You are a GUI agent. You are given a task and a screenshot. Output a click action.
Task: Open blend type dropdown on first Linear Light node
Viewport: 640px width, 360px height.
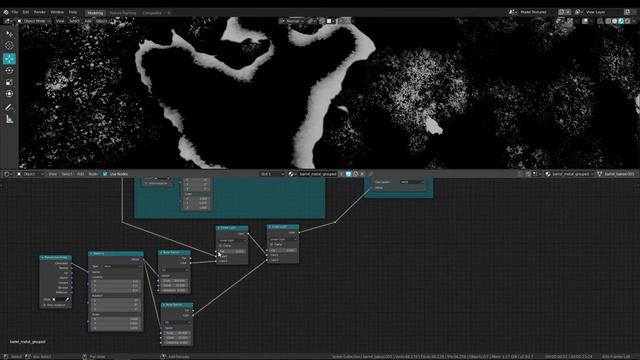tap(232, 240)
